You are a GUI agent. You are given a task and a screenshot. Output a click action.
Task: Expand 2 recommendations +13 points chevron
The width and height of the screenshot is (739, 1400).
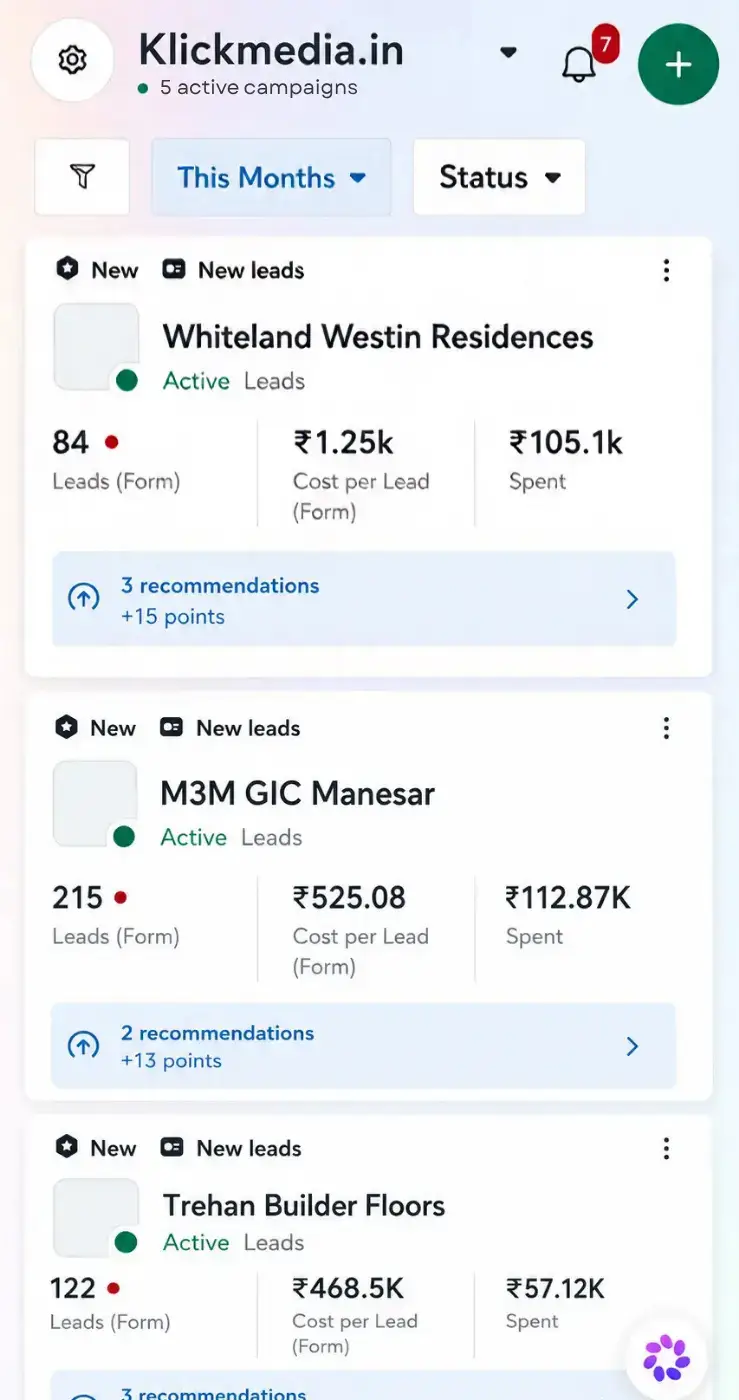click(632, 1046)
